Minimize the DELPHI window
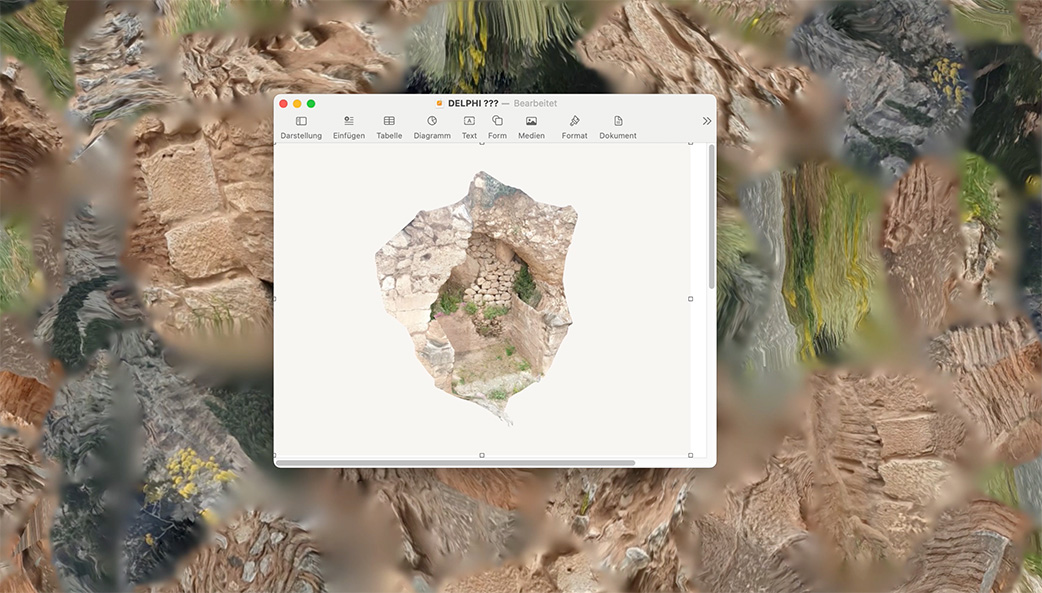The image size is (1042, 593). pos(297,104)
